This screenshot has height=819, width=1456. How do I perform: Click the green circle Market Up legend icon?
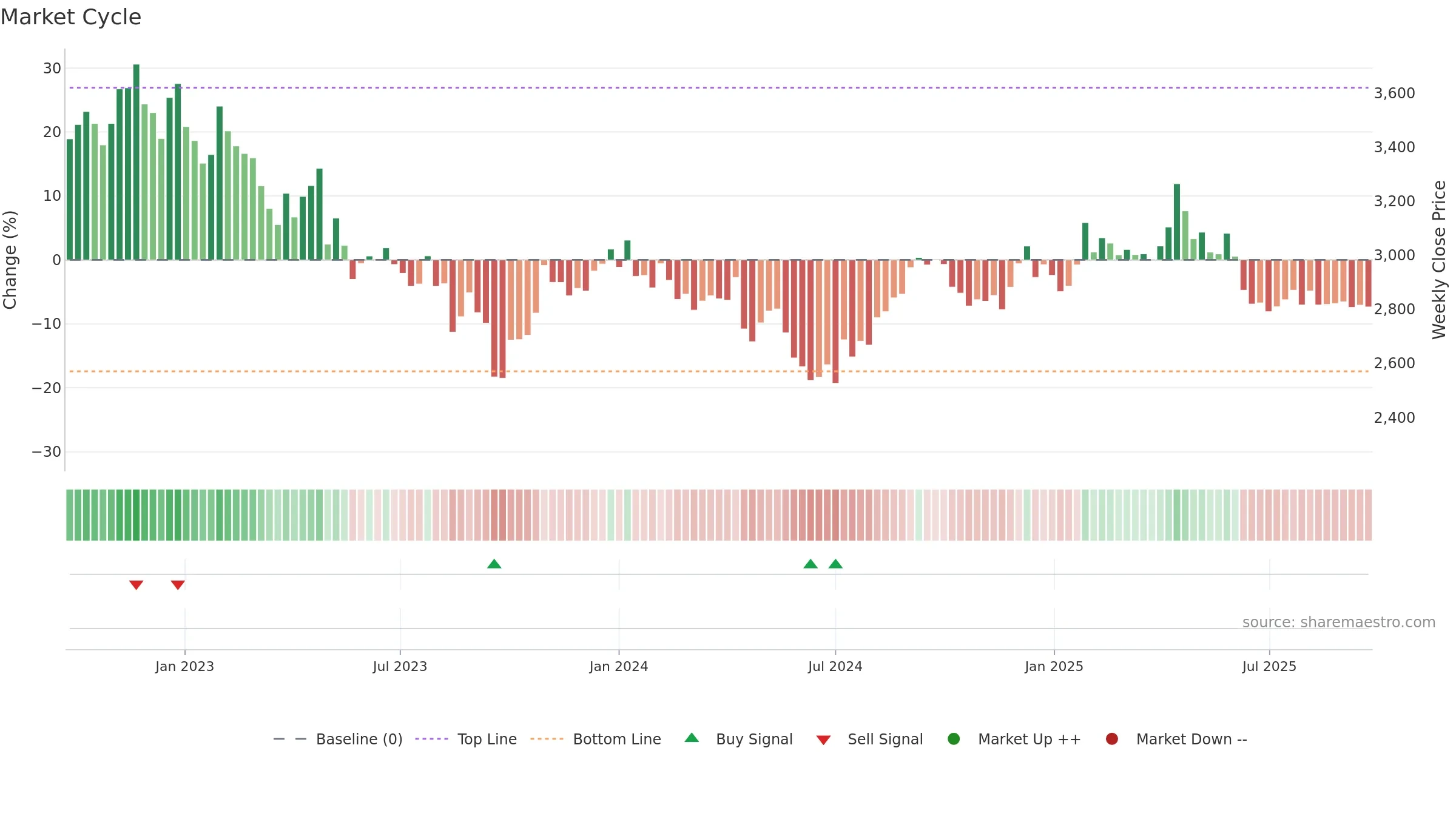click(954, 739)
